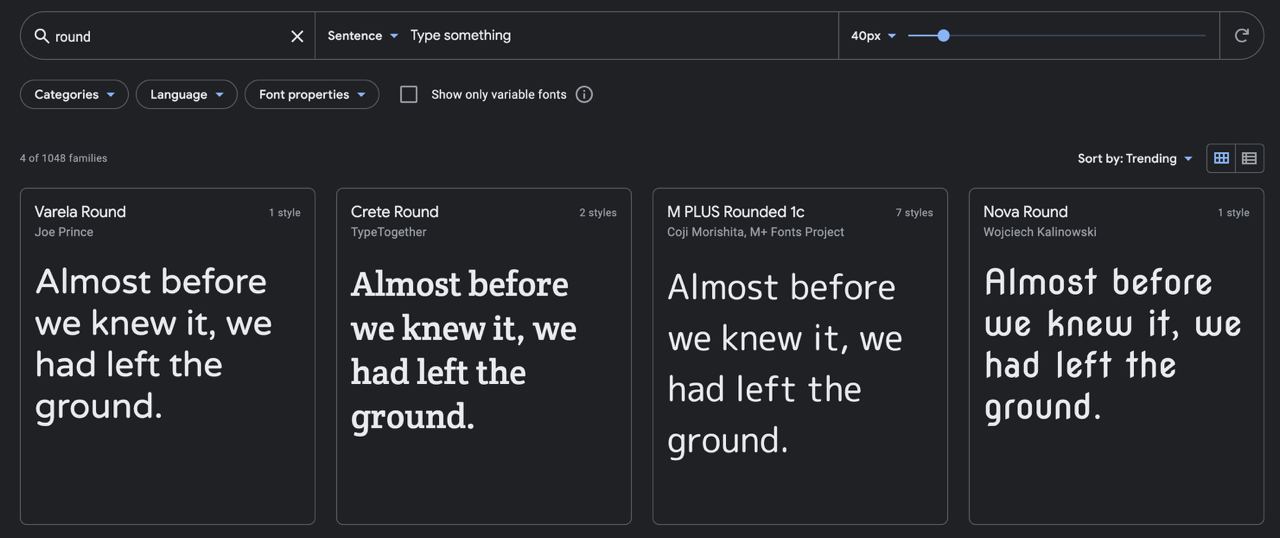Image resolution: width=1280 pixels, height=538 pixels.
Task: Open the Language filter menu
Action: tap(186, 94)
